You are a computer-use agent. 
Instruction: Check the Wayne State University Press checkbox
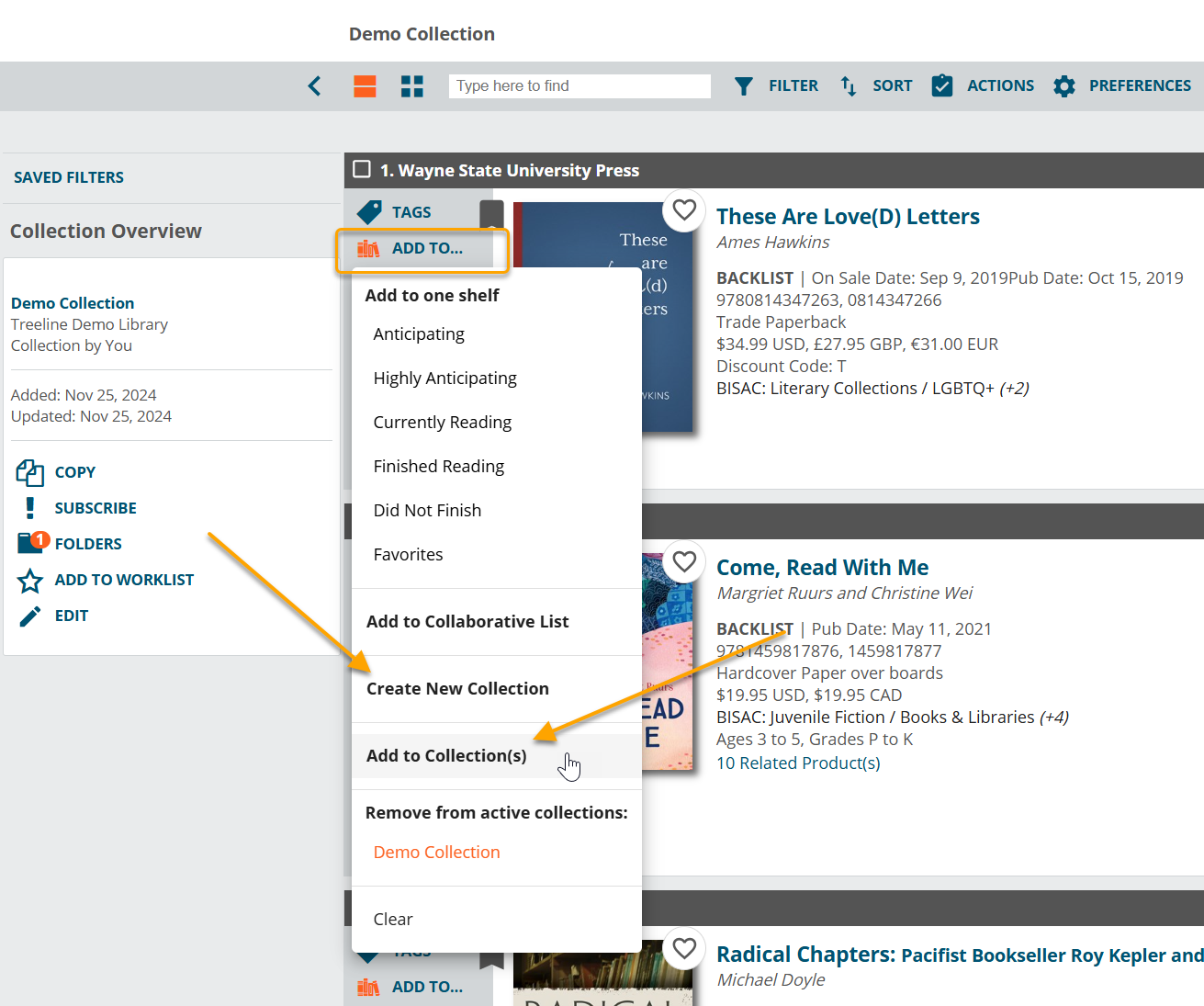362,170
